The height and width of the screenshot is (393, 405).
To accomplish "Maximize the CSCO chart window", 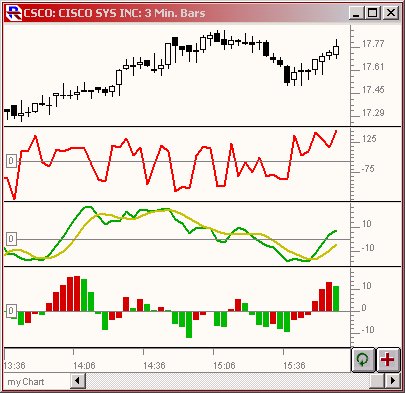I will (373, 13).
